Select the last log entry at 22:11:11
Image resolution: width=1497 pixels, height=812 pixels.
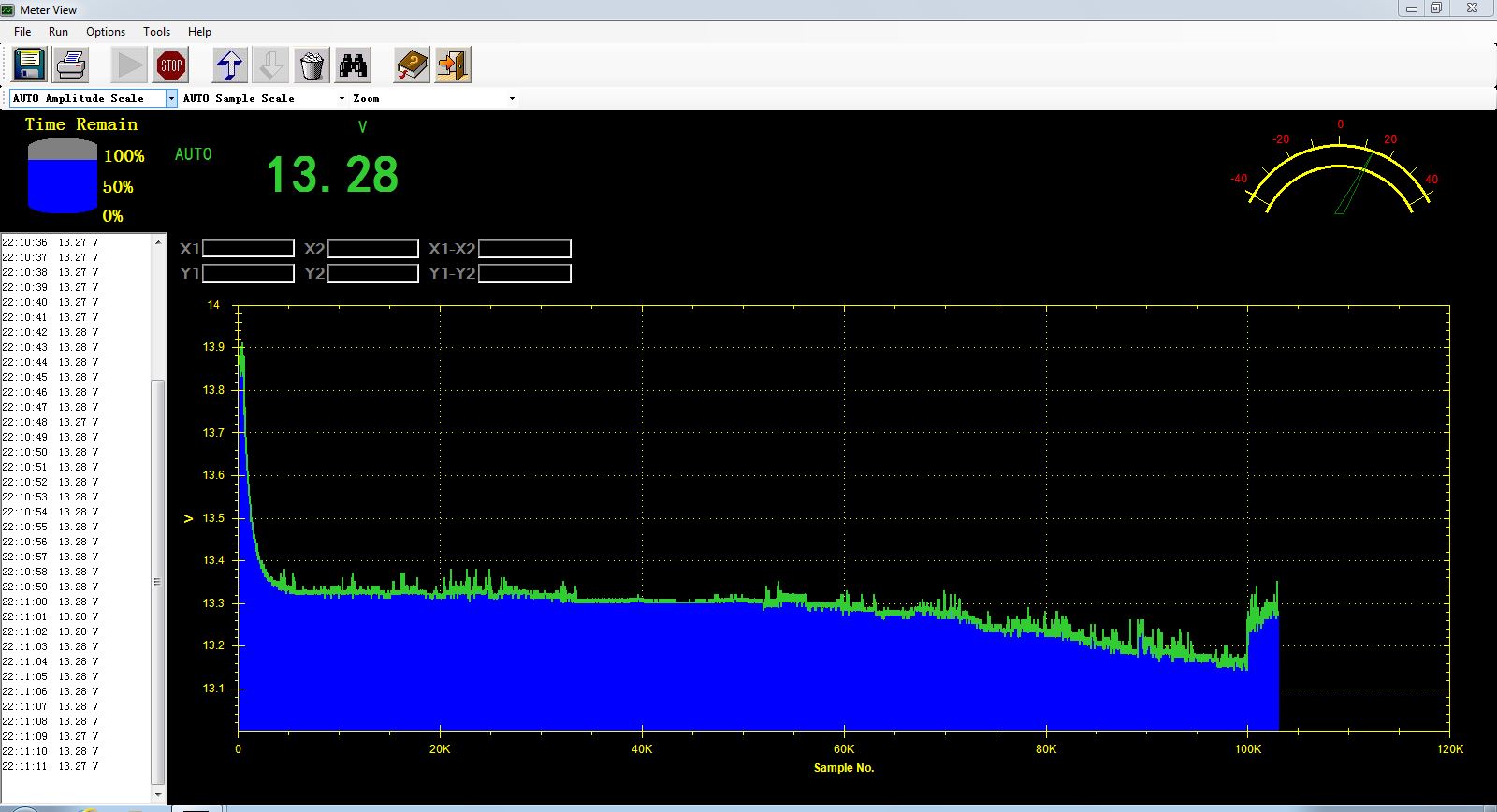(51, 766)
